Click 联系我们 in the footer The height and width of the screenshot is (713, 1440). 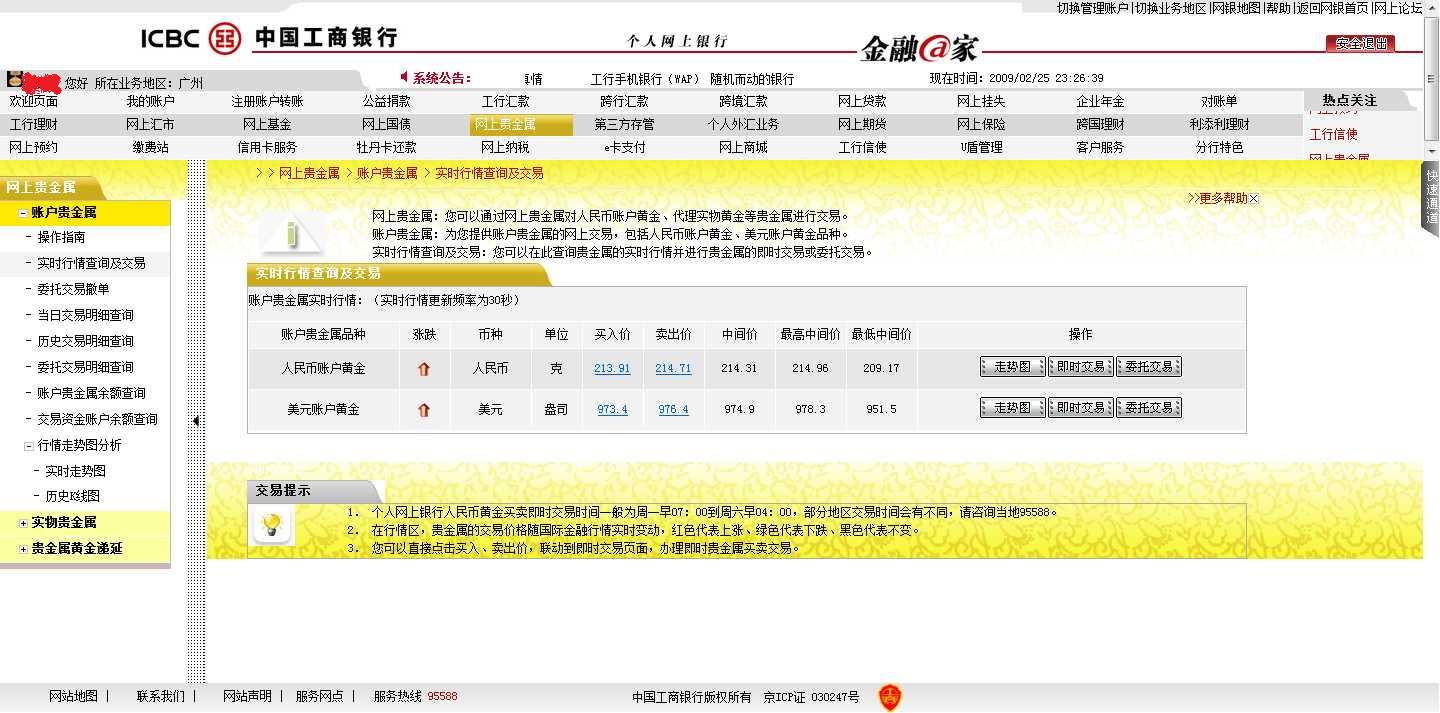click(161, 697)
